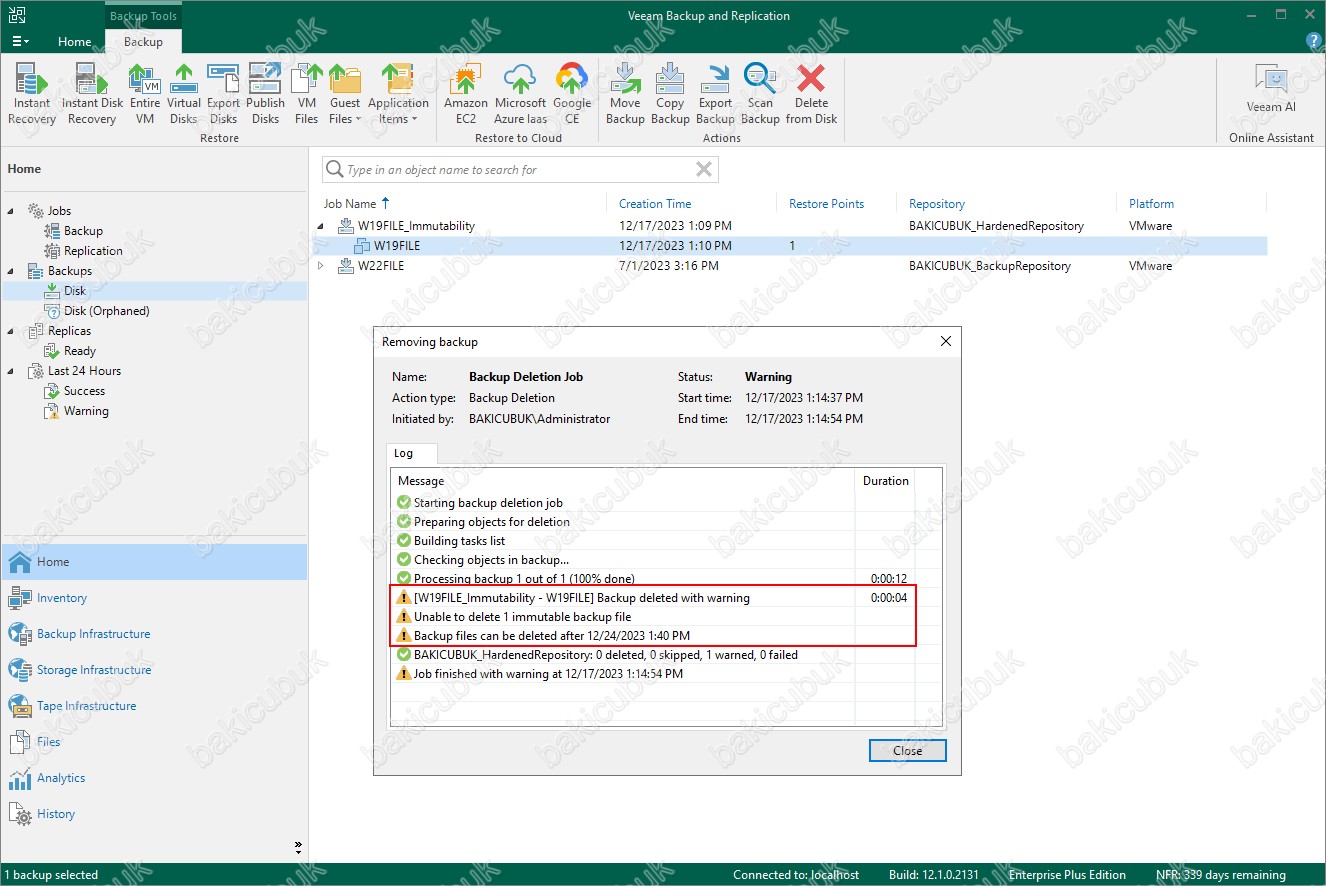Click Instant Disk Recovery in the ribbon

[92, 93]
